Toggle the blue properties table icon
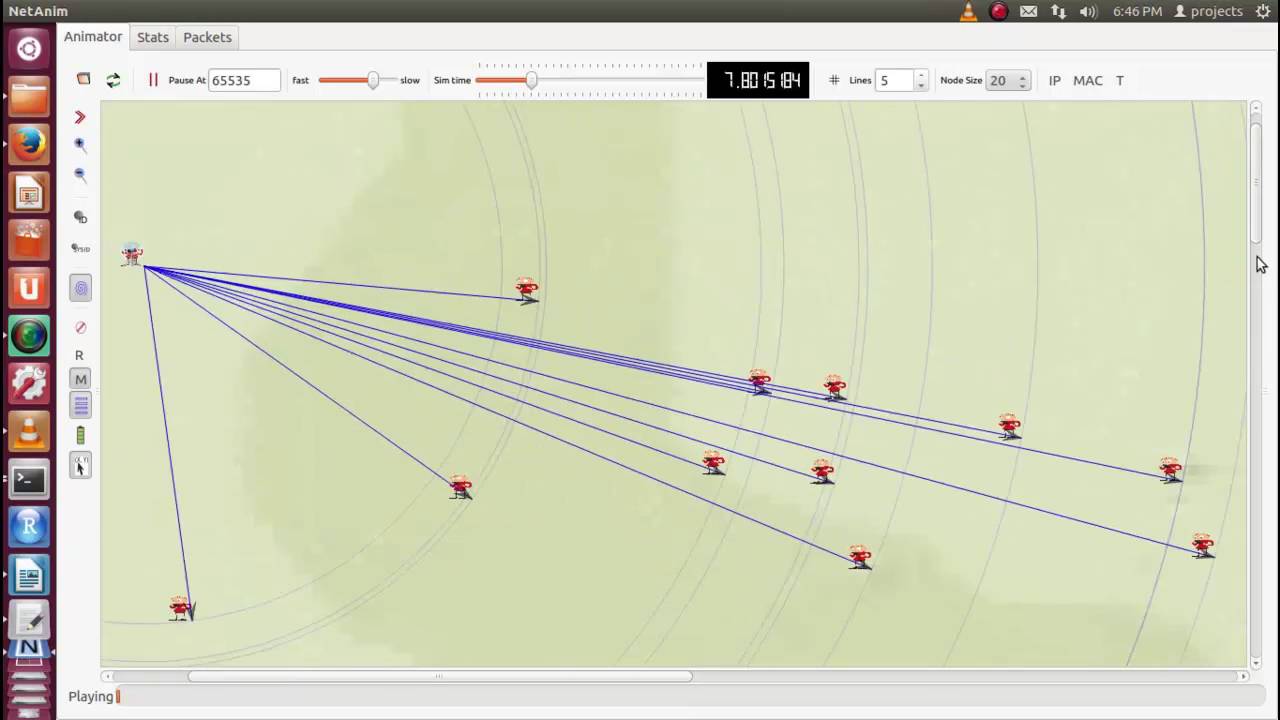The width and height of the screenshot is (1280, 720). point(81,405)
